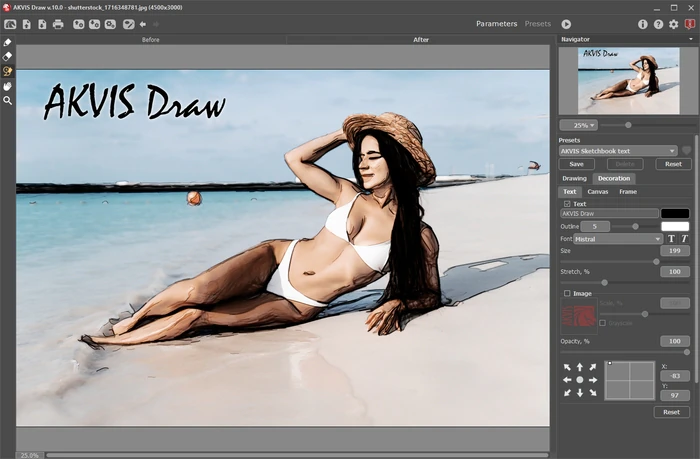Move text to top-left with diagonal arrow
The width and height of the screenshot is (700, 459).
[567, 367]
